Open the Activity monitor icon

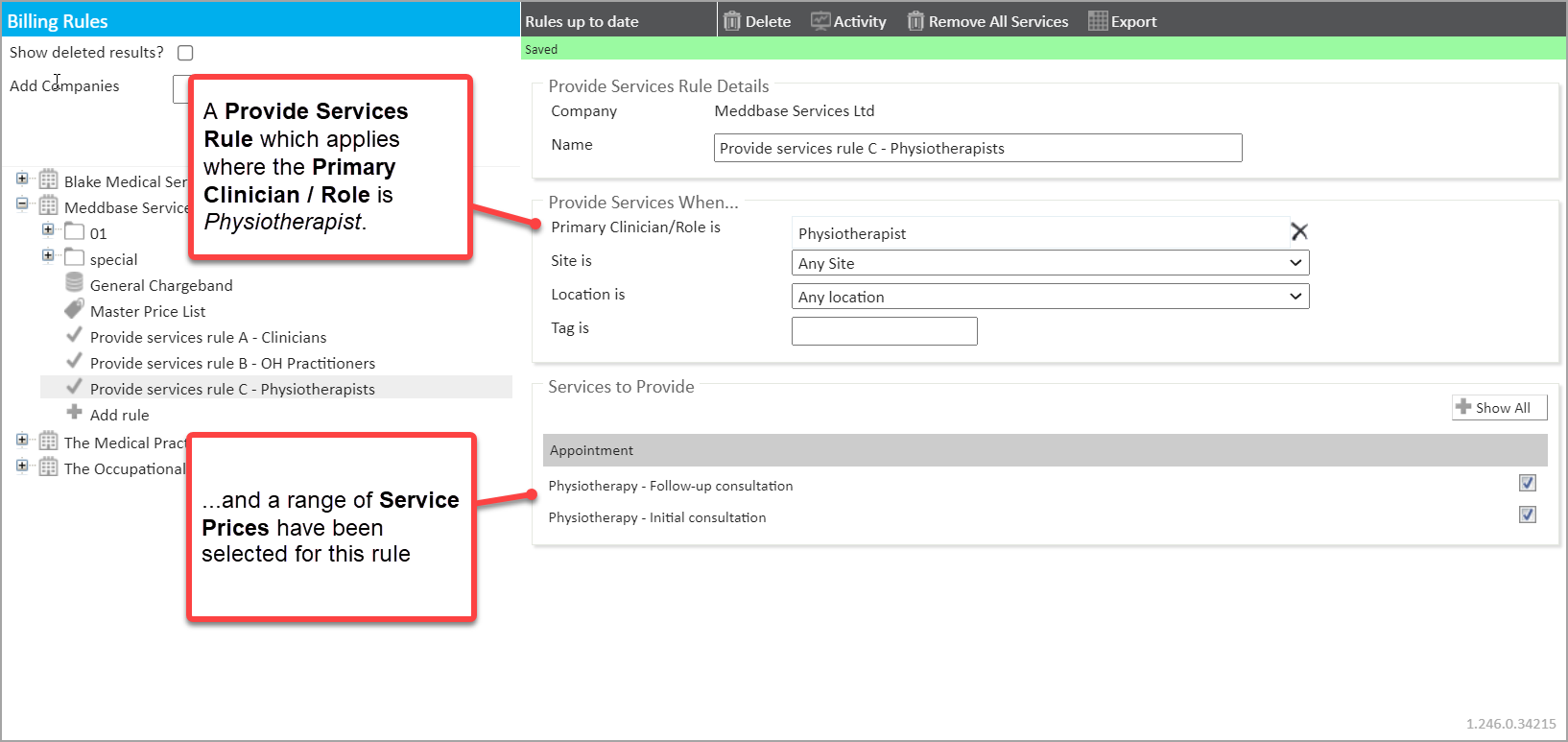[x=820, y=21]
